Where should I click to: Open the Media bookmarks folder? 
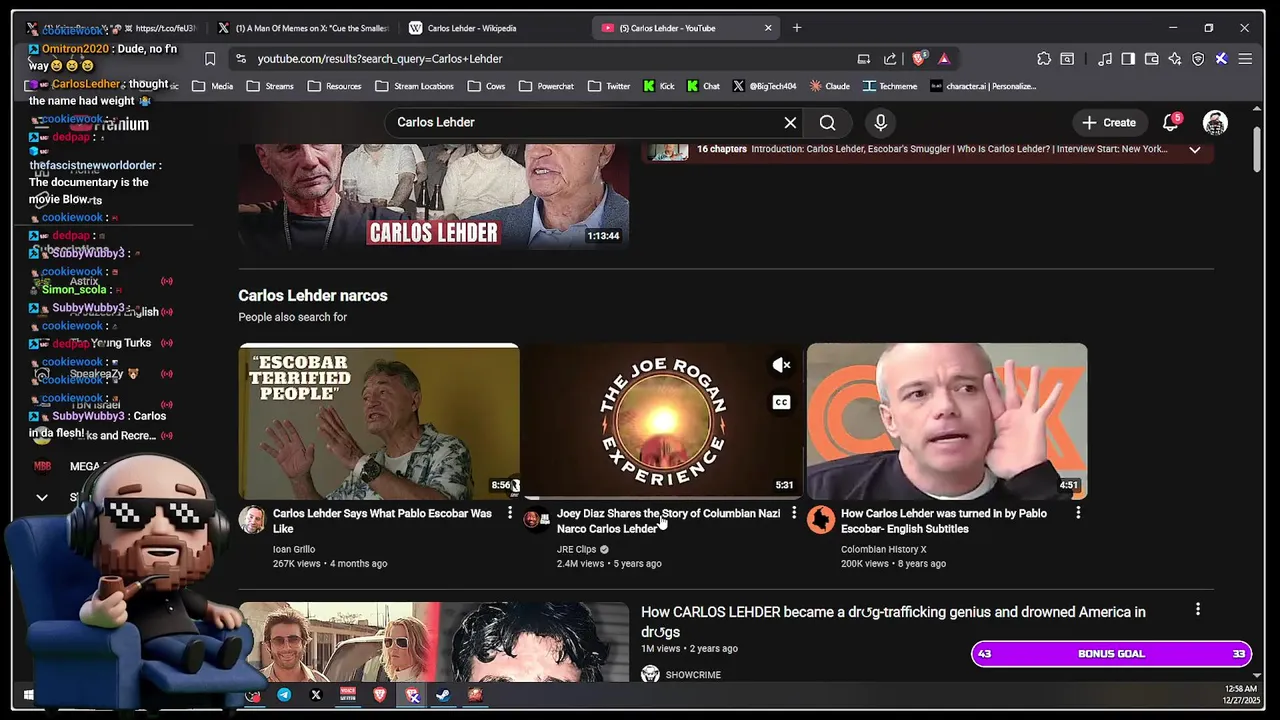pos(212,86)
